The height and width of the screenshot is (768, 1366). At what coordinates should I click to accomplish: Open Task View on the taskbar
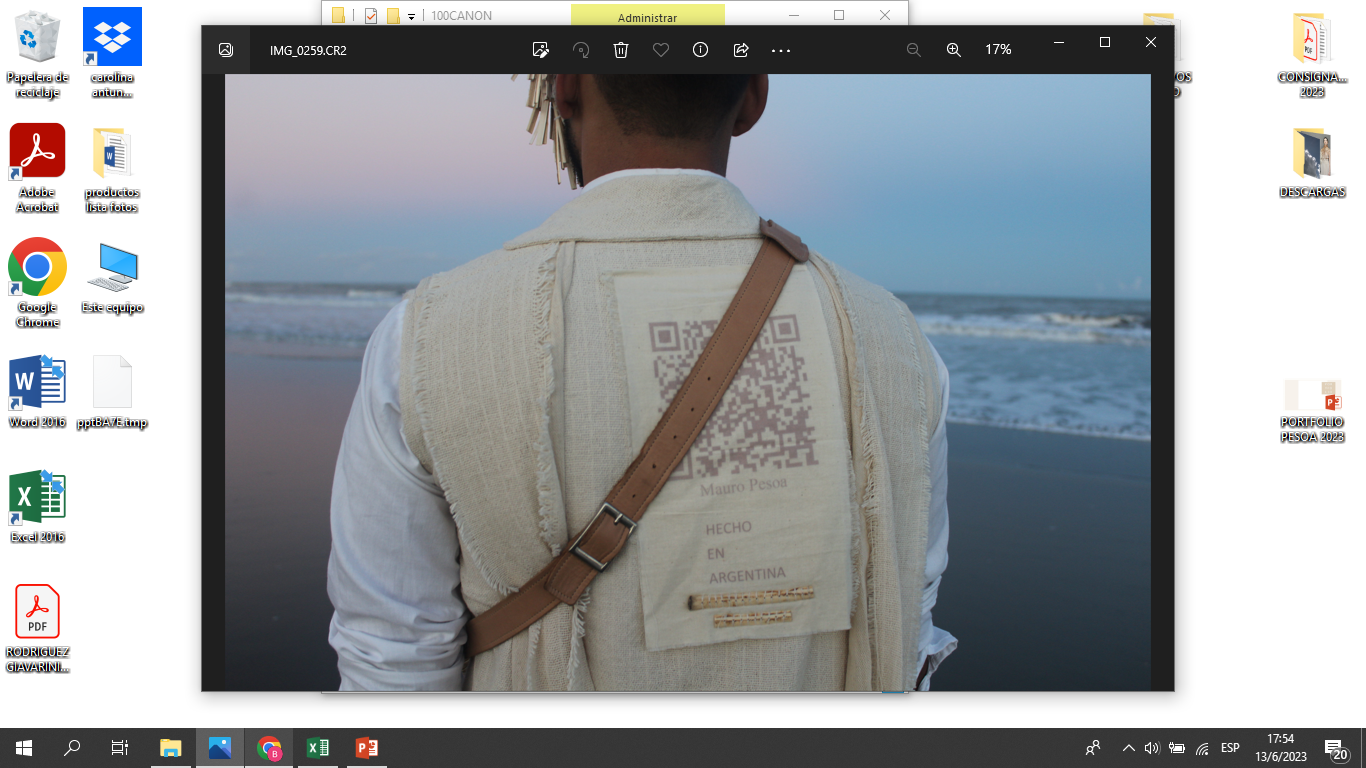point(120,748)
